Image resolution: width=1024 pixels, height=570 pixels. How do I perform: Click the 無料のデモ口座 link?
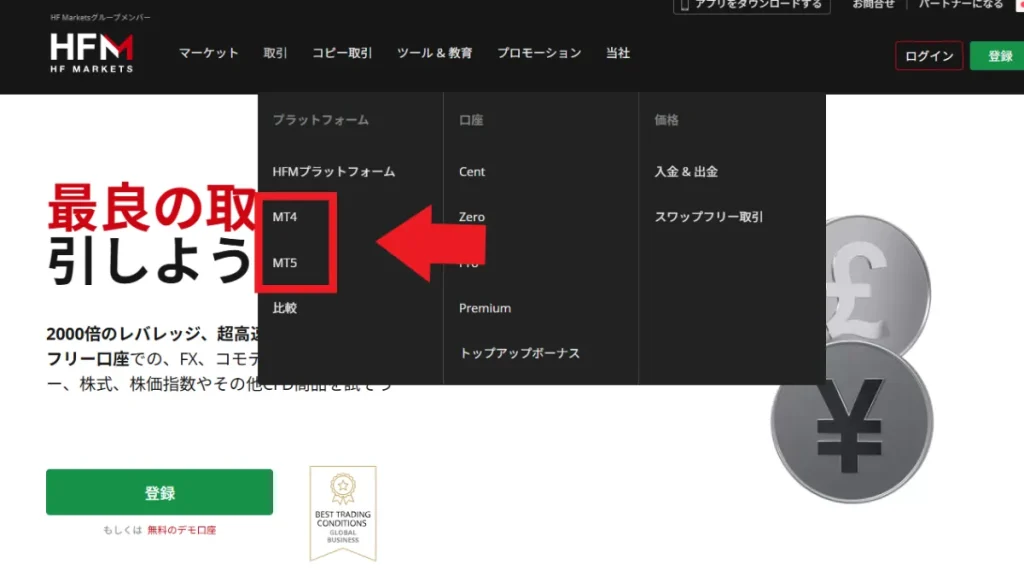[x=182, y=530]
